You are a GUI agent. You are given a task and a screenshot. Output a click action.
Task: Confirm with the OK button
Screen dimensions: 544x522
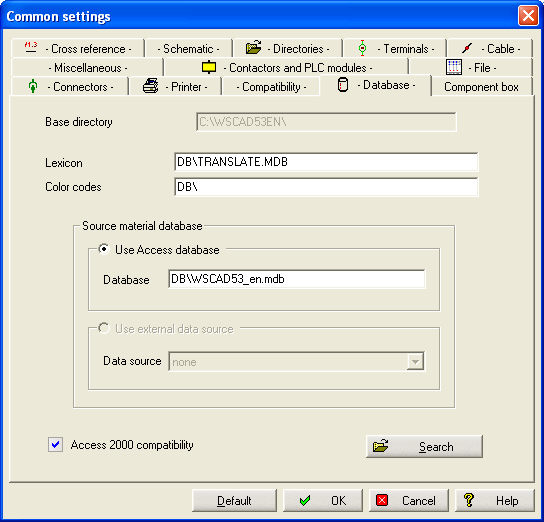point(323,500)
